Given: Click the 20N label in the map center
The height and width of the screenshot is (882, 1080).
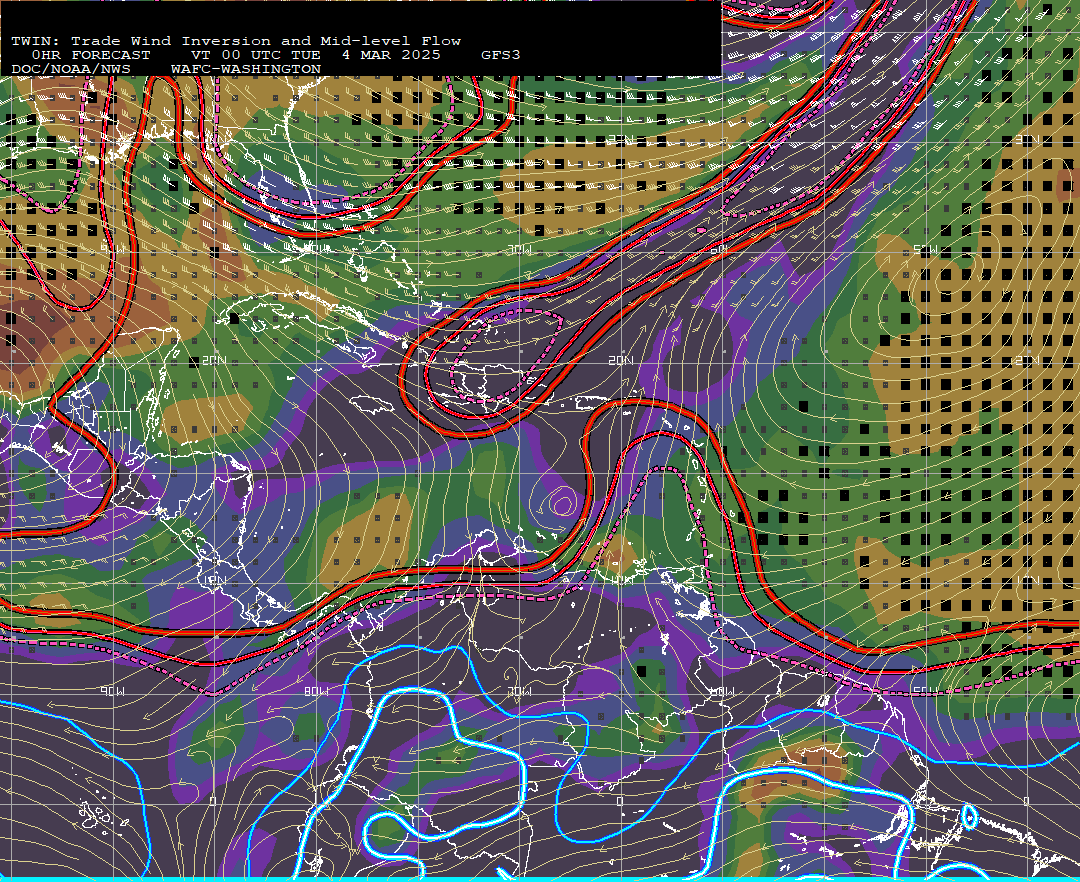Looking at the screenshot, I should pyautogui.click(x=621, y=361).
